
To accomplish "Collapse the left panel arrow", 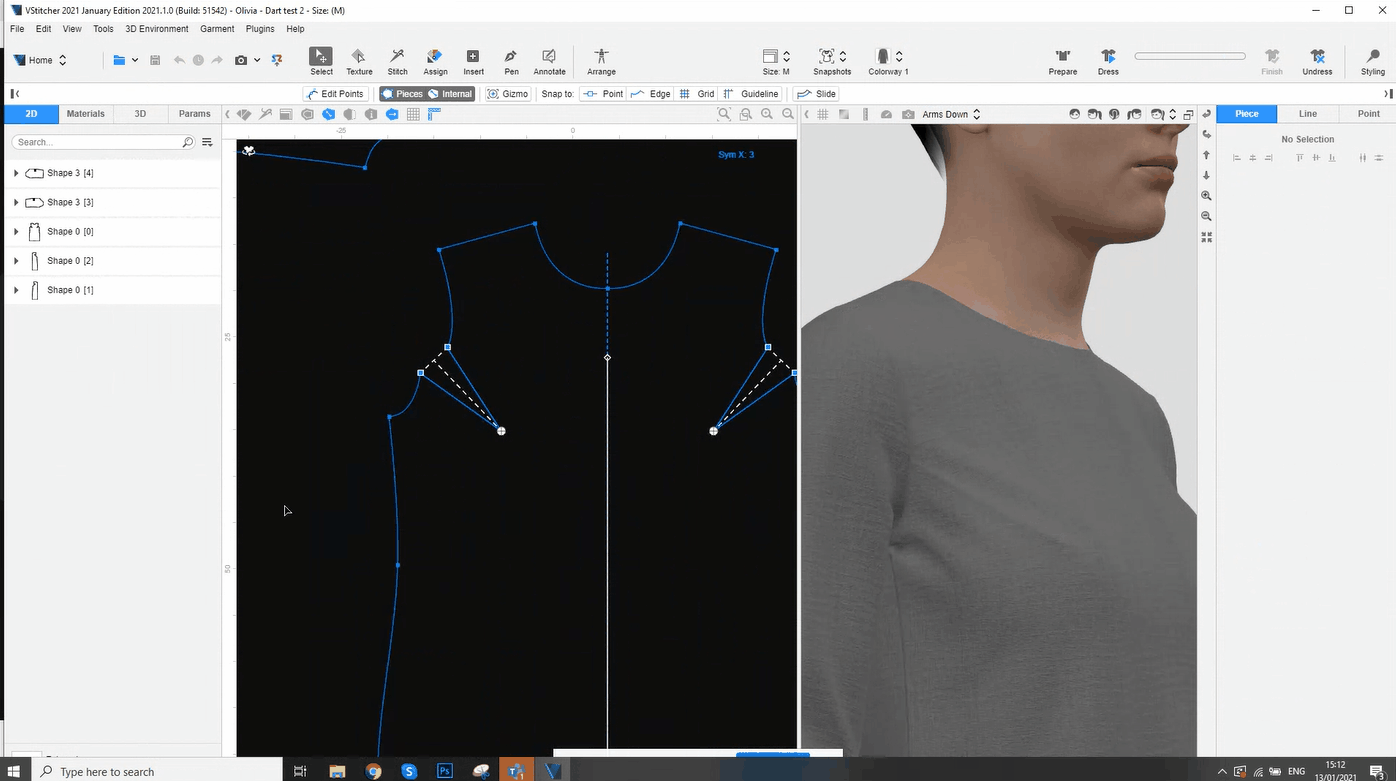I will pos(14,94).
